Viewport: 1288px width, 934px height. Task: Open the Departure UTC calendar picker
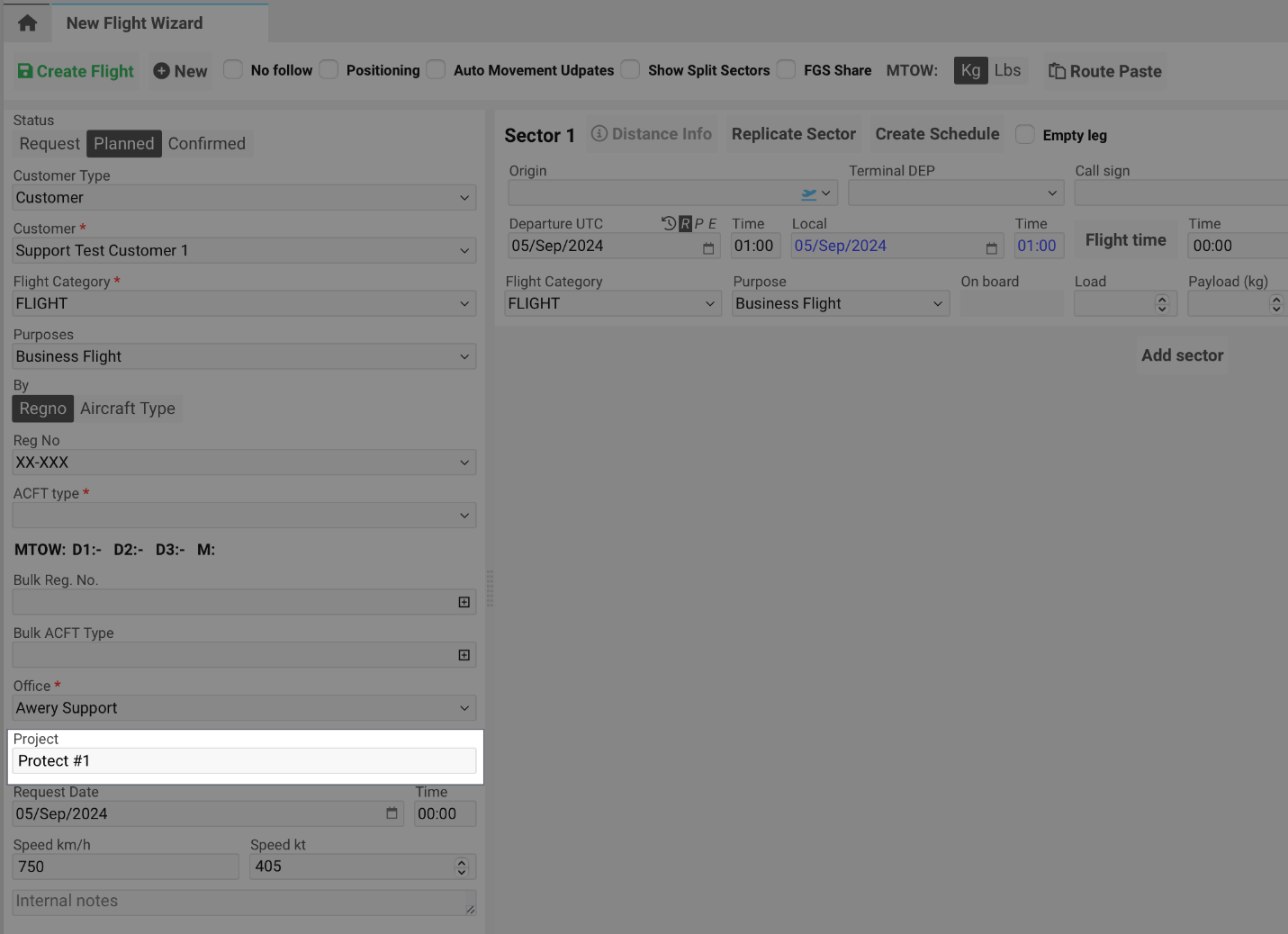point(707,247)
